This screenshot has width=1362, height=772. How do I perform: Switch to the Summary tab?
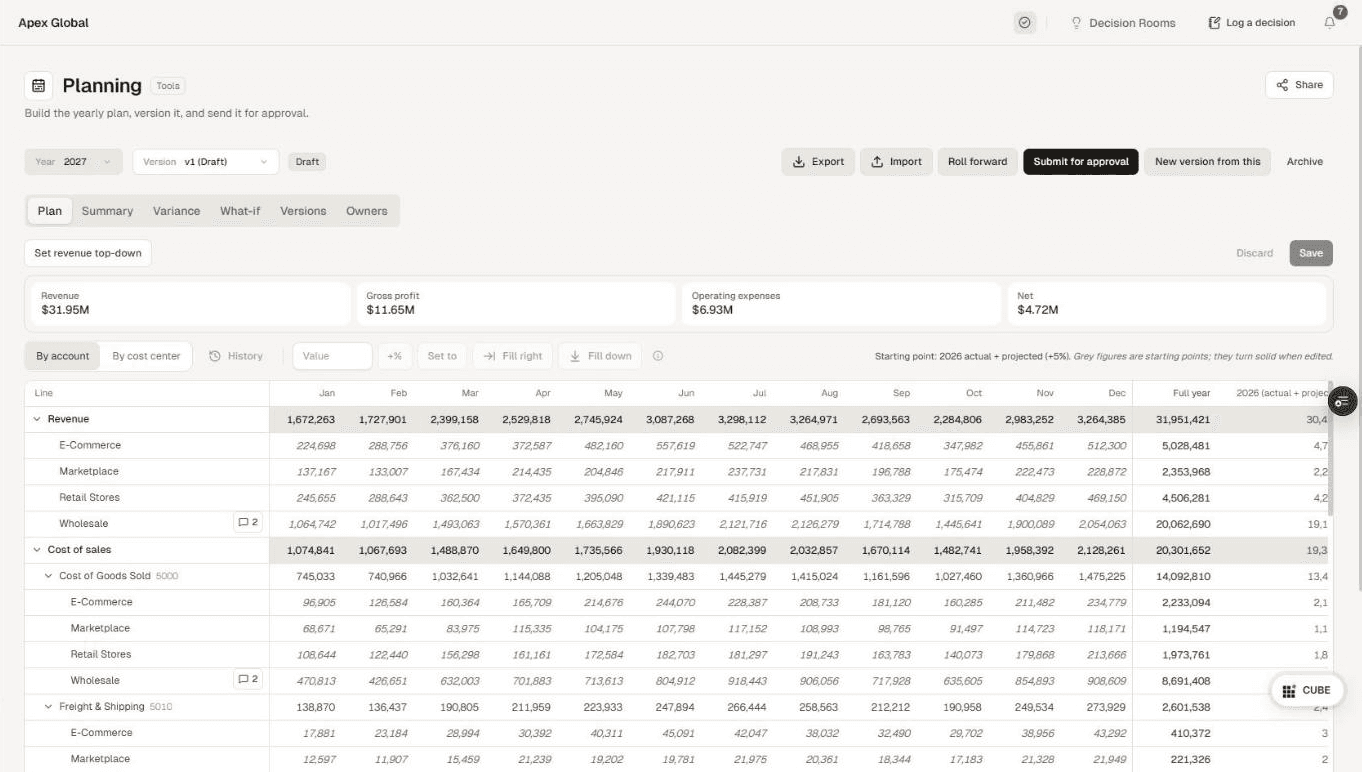[x=107, y=211]
